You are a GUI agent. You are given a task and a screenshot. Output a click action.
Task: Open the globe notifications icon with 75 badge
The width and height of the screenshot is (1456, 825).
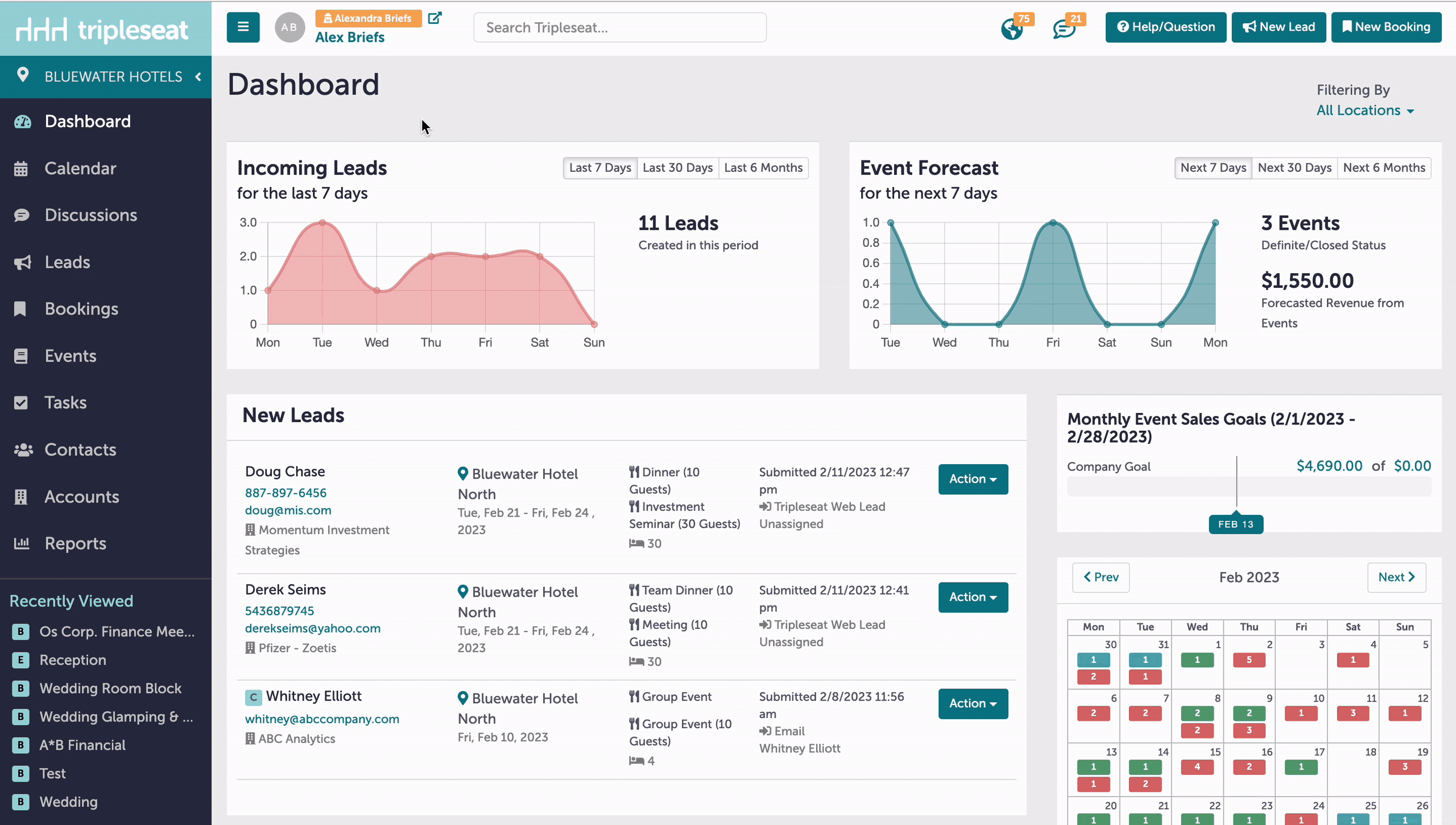(1012, 29)
